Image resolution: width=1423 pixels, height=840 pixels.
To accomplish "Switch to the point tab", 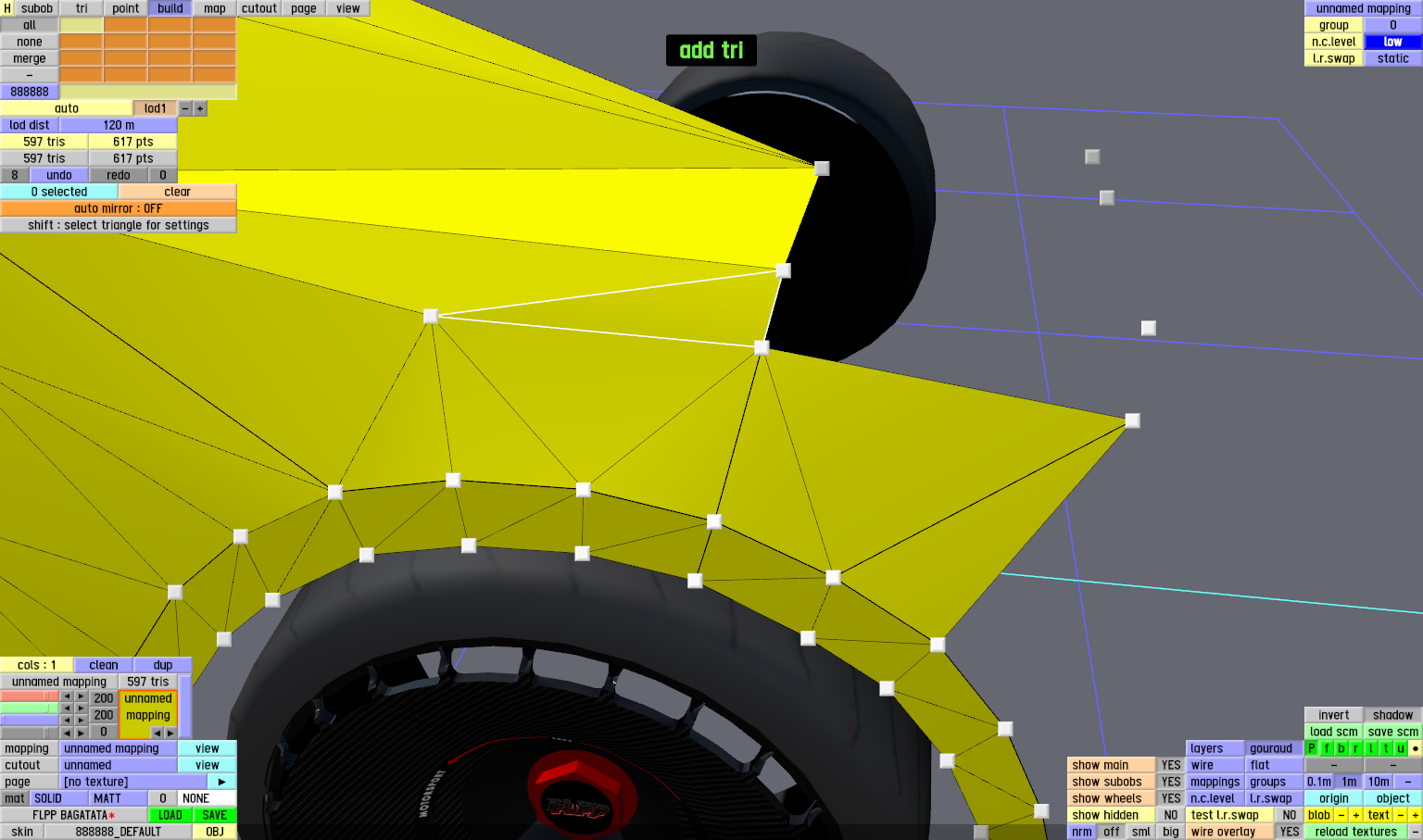I will click(126, 8).
